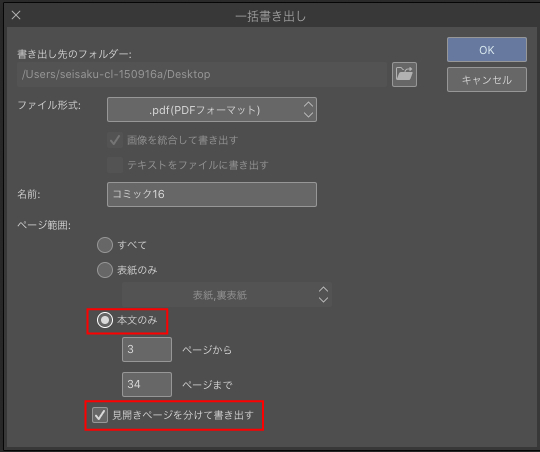The width and height of the screenshot is (540, 452).
Task: Open the .pdf(PDFフォーマット) file format dropdown
Action: coord(212,110)
